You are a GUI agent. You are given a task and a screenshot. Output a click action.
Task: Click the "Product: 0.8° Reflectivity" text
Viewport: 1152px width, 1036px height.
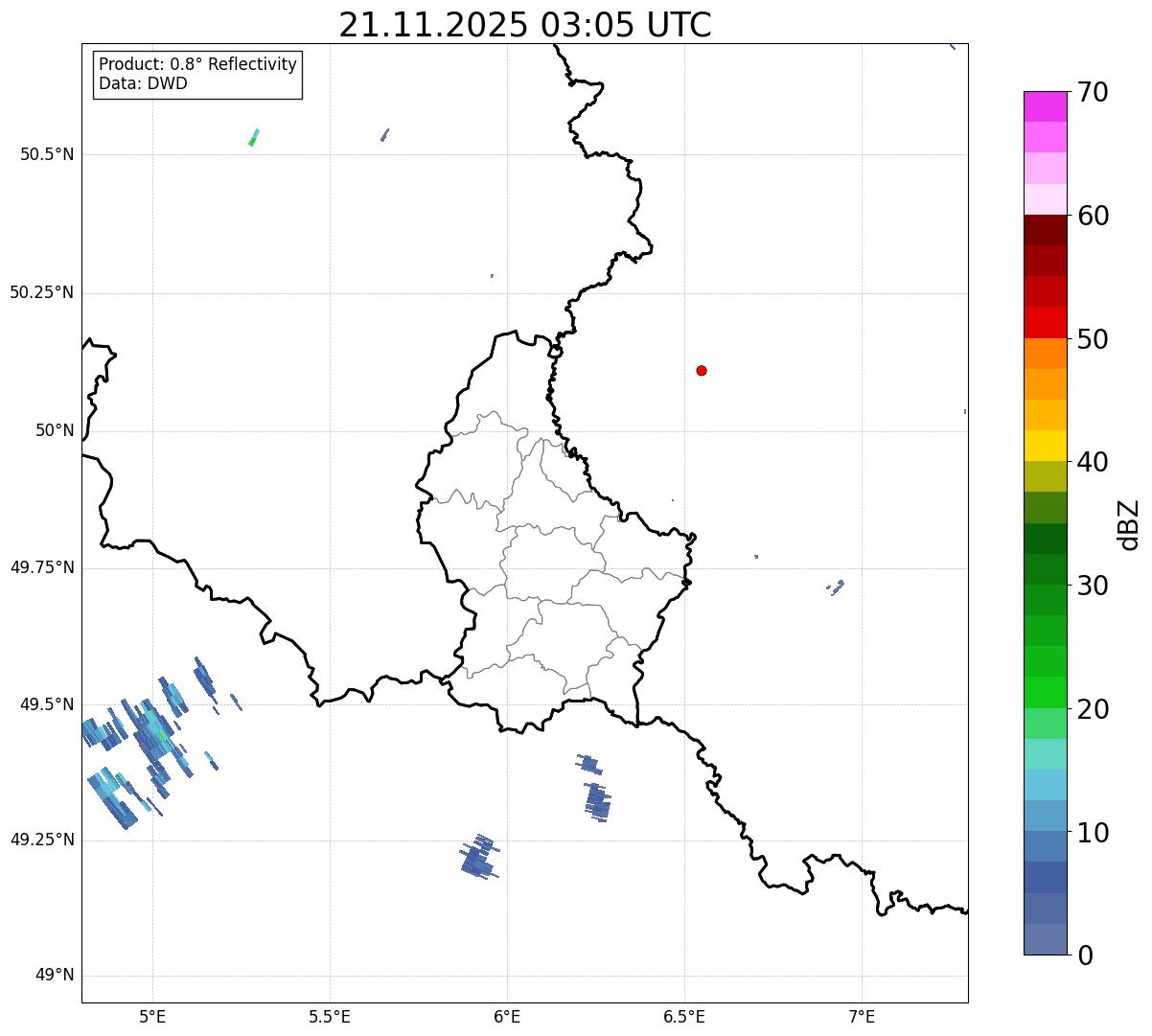[x=198, y=64]
